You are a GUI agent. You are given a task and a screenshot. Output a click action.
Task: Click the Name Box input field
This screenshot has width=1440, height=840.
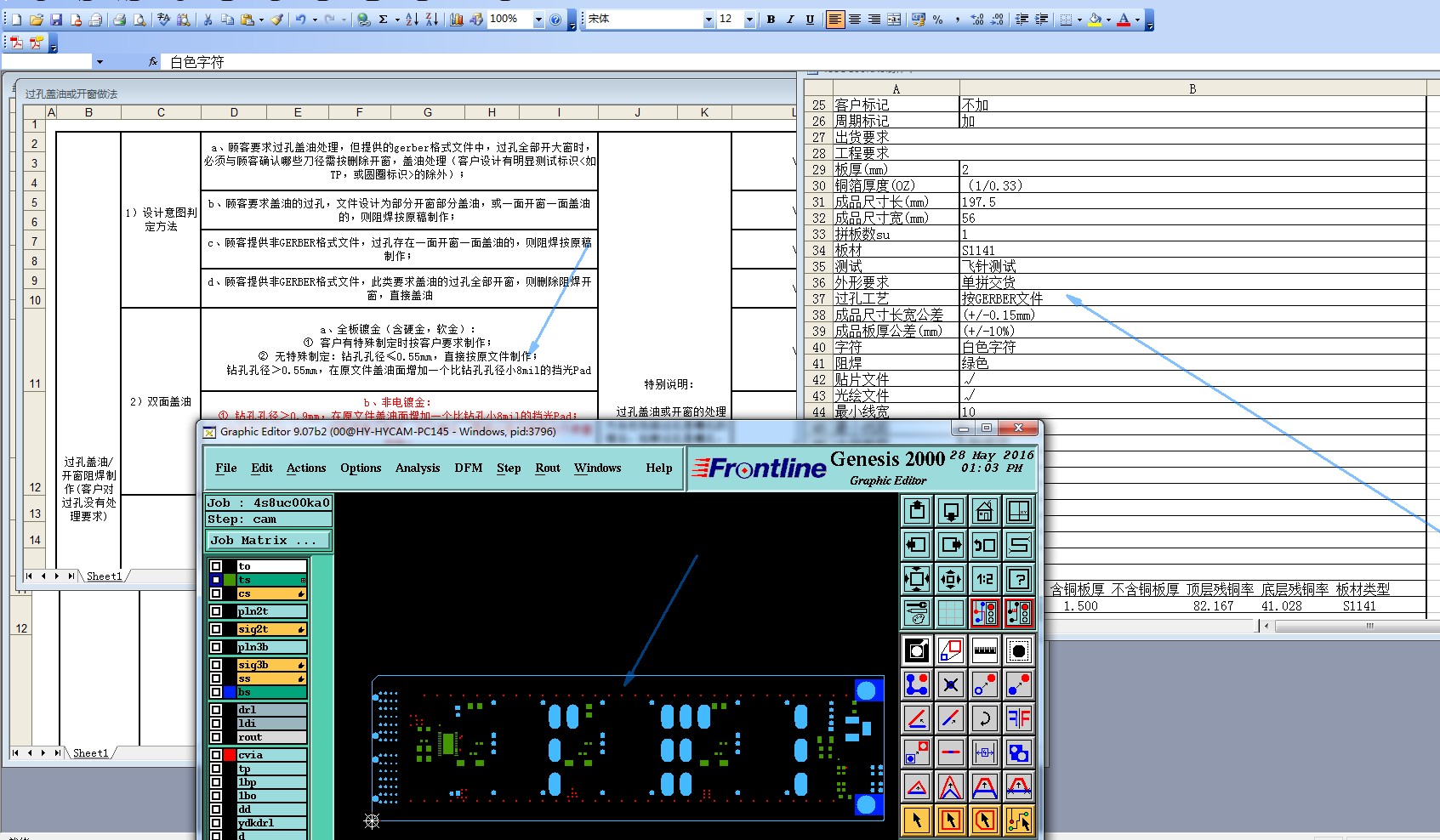pos(47,62)
